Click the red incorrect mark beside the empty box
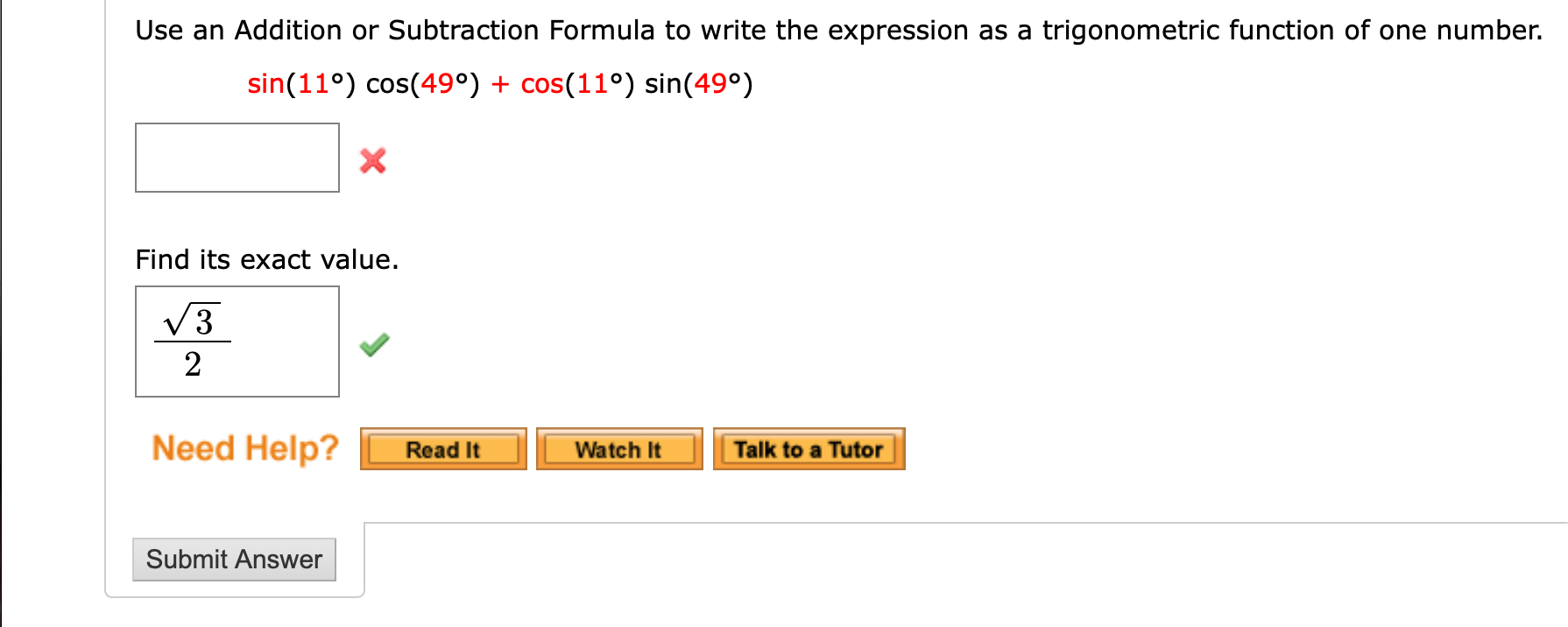Screen dimensions: 1568x627 [x=371, y=160]
